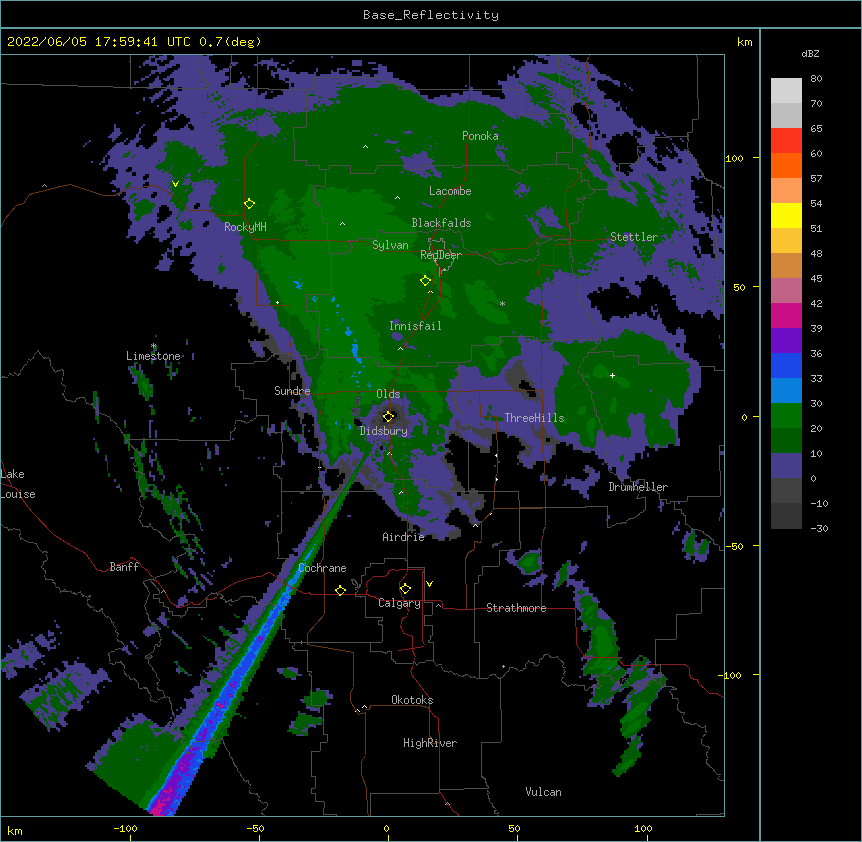Viewport: 862px width, 842px height.
Task: Click the Didsbury town label
Action: point(384,431)
